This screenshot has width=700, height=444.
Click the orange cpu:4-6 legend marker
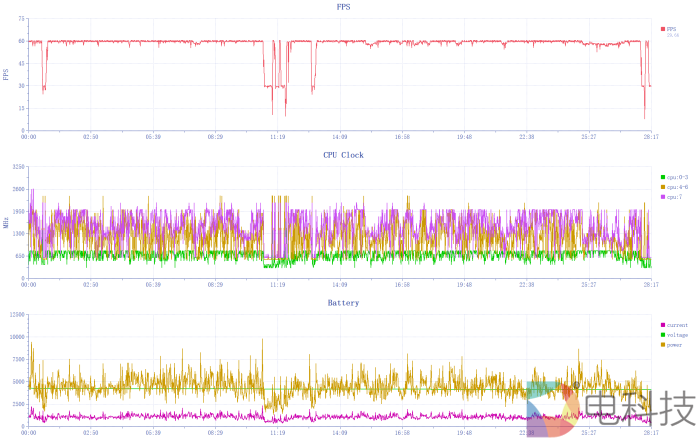click(x=663, y=187)
